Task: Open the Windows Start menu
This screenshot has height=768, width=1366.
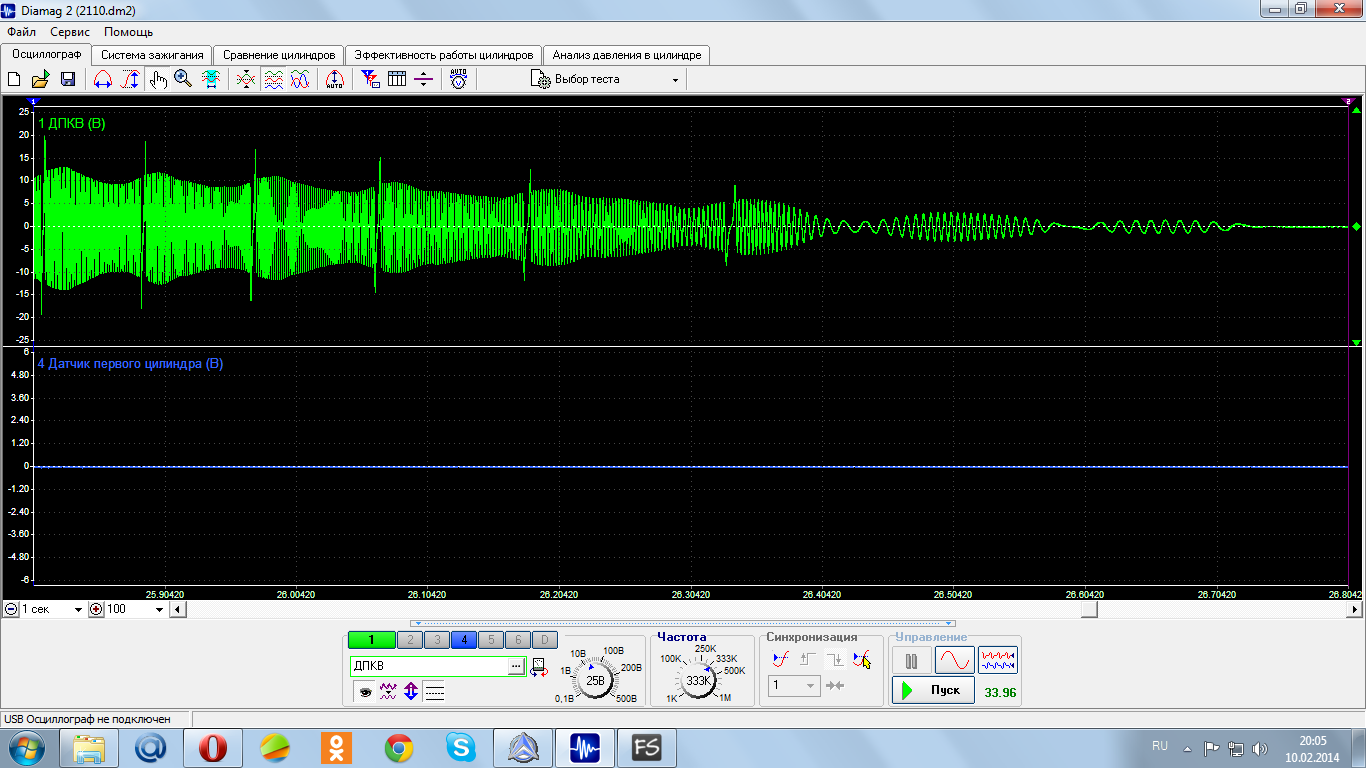Action: [27, 747]
